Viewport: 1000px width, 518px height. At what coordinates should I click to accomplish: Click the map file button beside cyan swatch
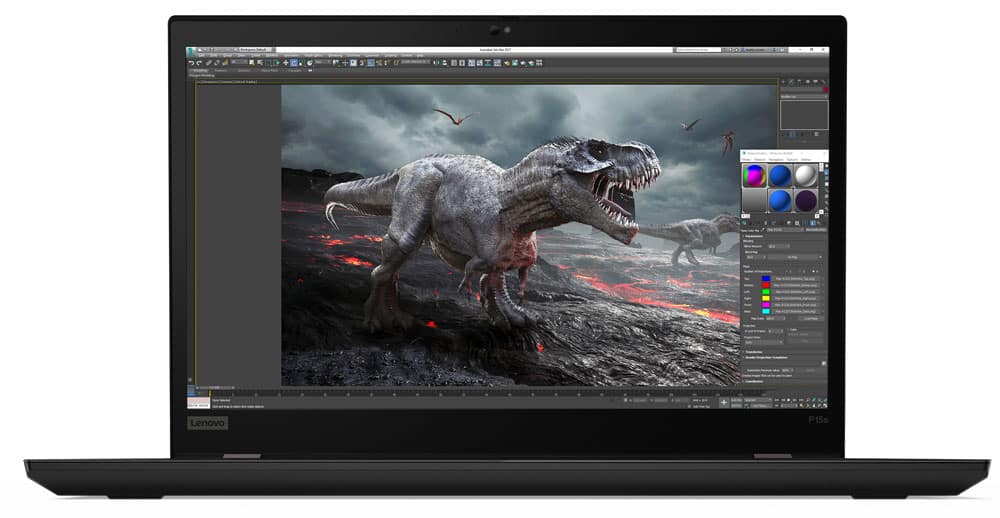pos(797,311)
